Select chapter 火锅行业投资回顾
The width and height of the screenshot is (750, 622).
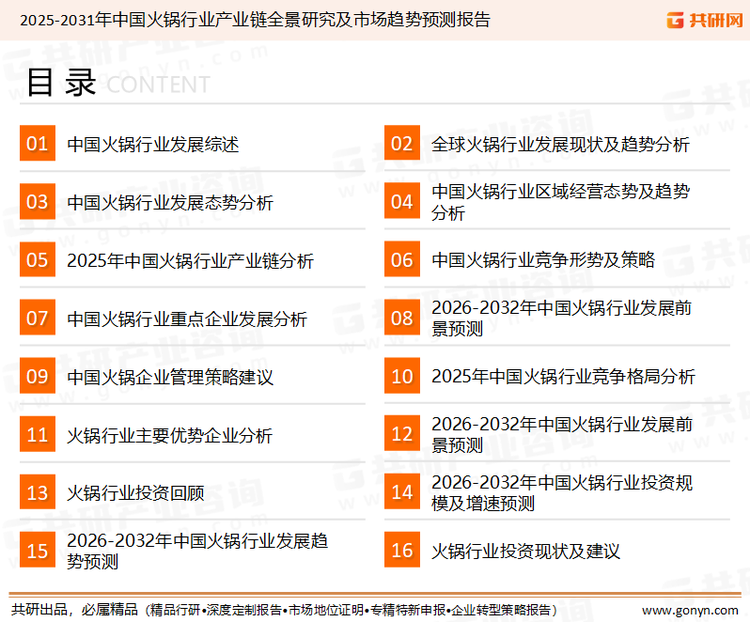(x=136, y=493)
